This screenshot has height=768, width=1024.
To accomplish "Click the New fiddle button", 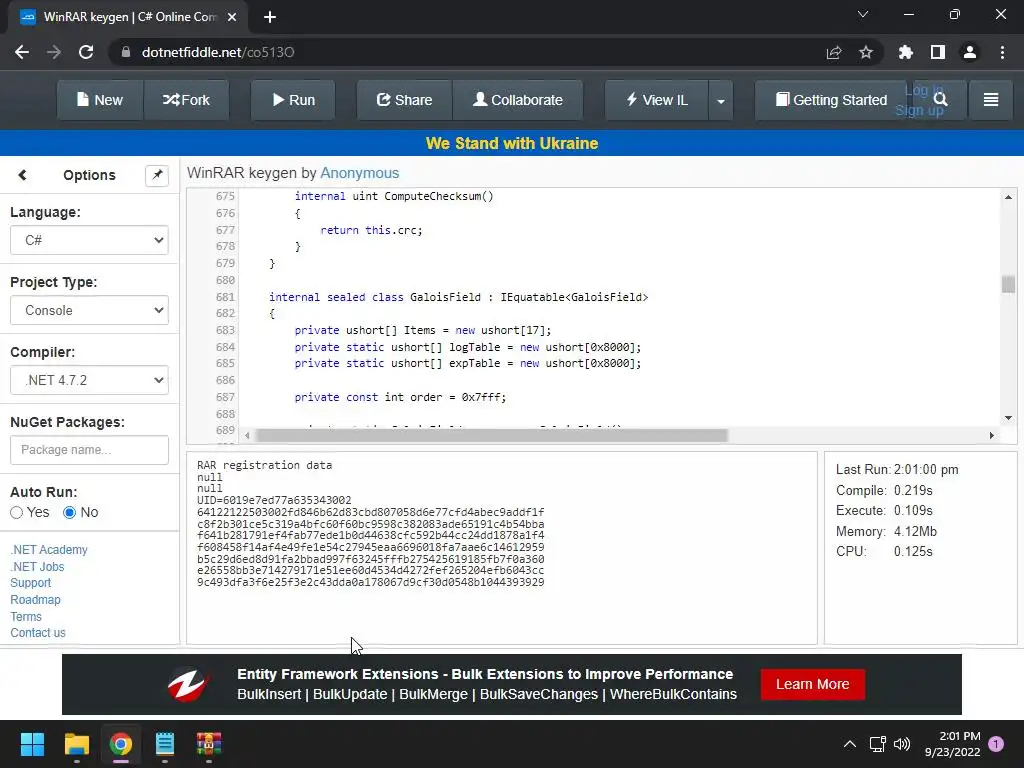I will pos(100,100).
